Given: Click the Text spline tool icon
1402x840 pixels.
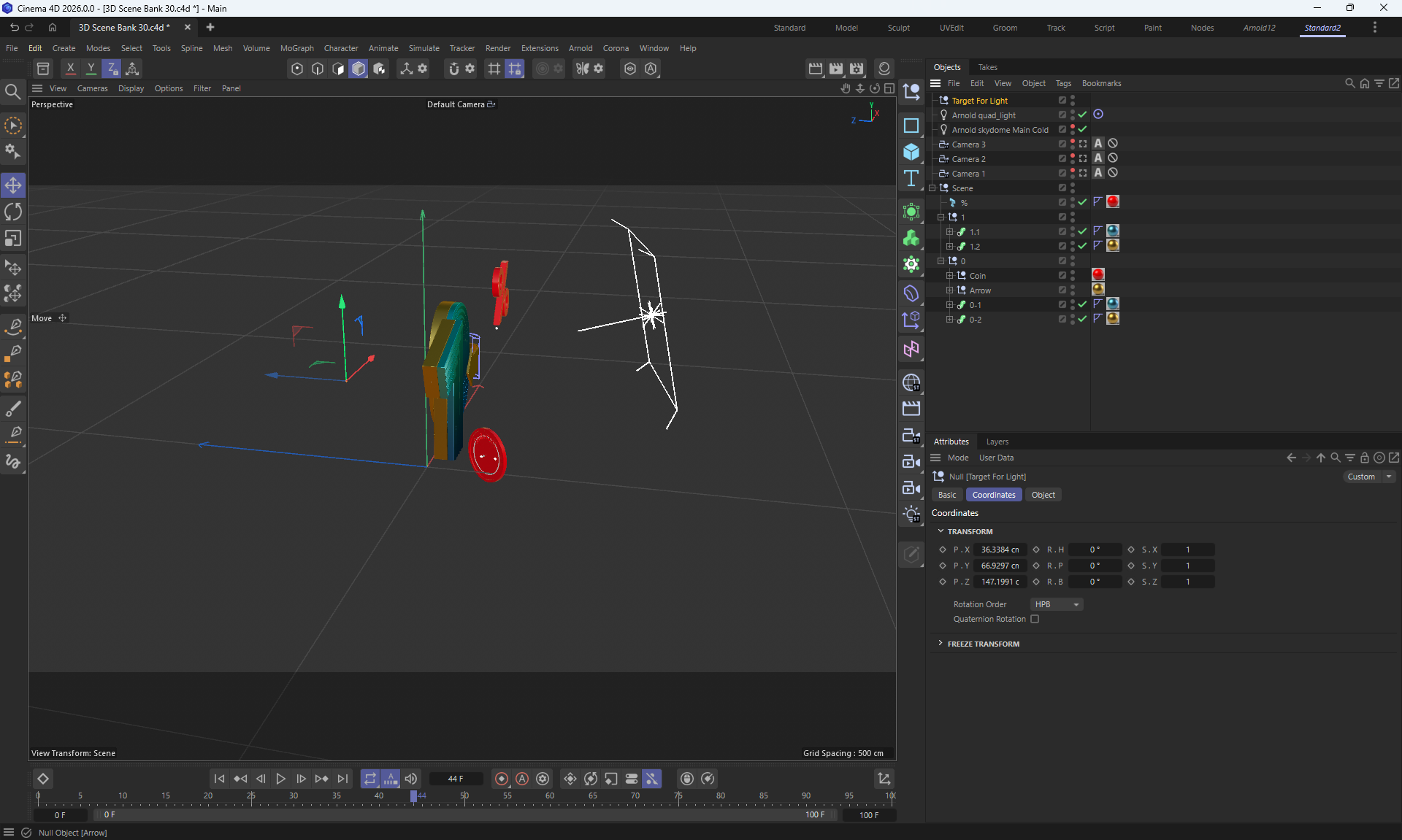Looking at the screenshot, I should click(x=911, y=179).
